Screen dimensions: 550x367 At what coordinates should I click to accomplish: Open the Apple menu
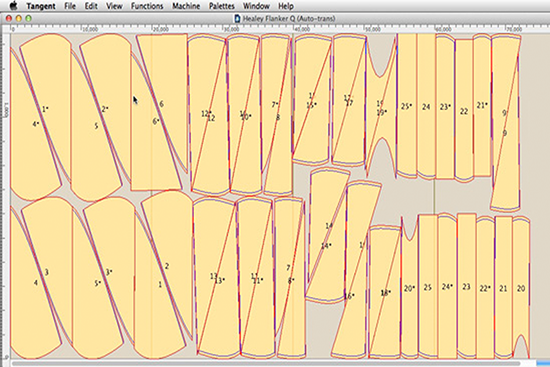13,5
